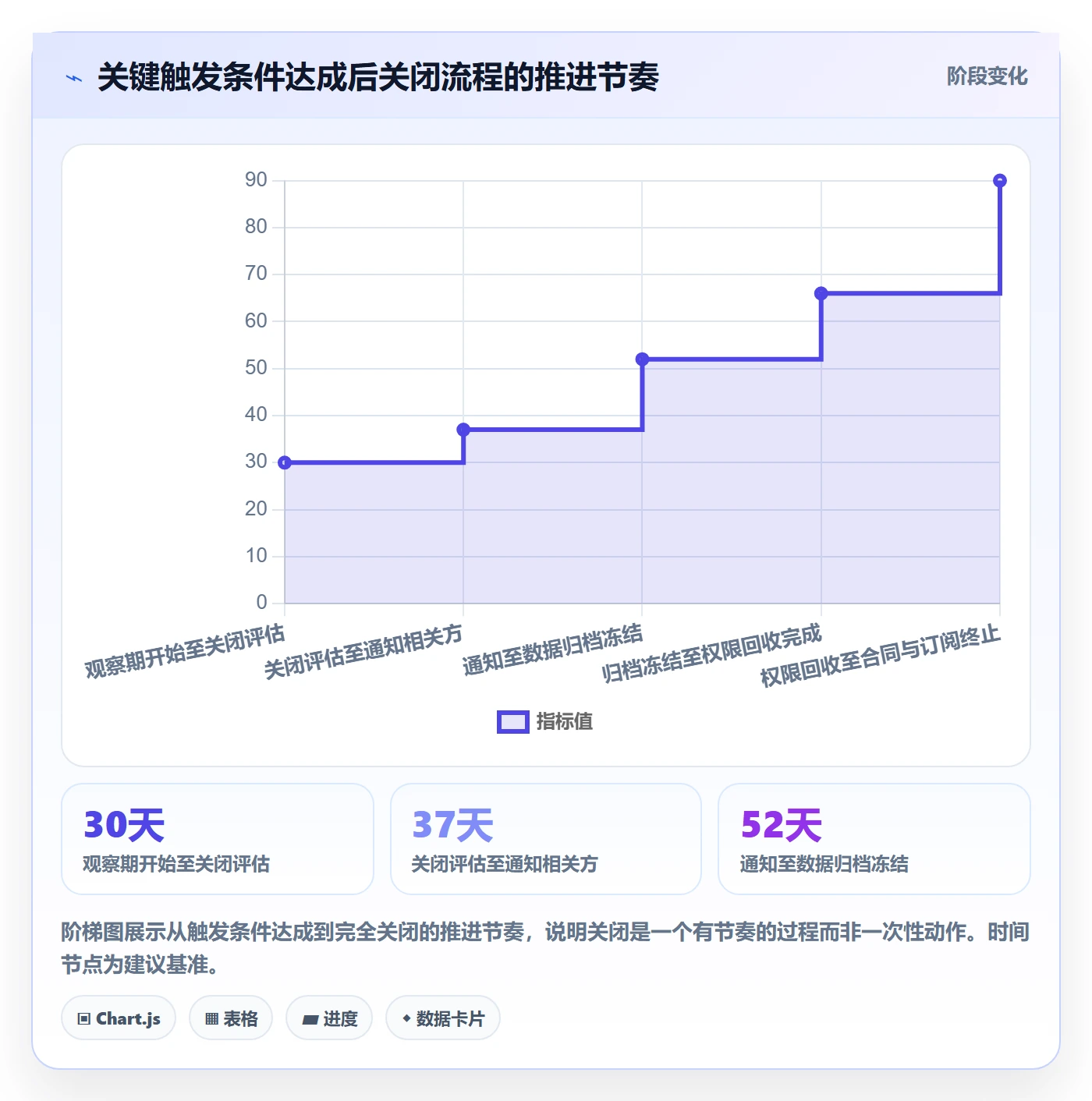Click the 表格 tag

pyautogui.click(x=231, y=1018)
